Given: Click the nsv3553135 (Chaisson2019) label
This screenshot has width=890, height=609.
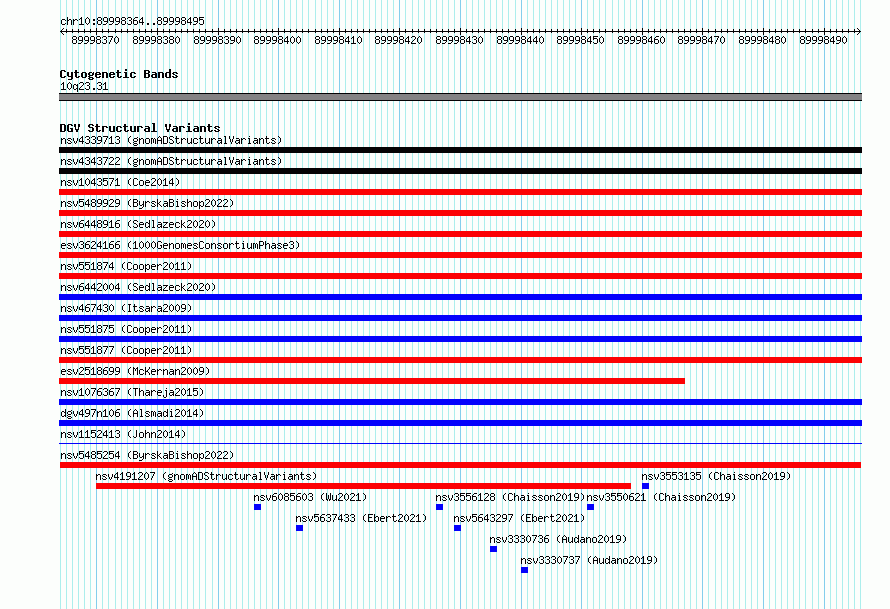Looking at the screenshot, I should pyautogui.click(x=716, y=476).
